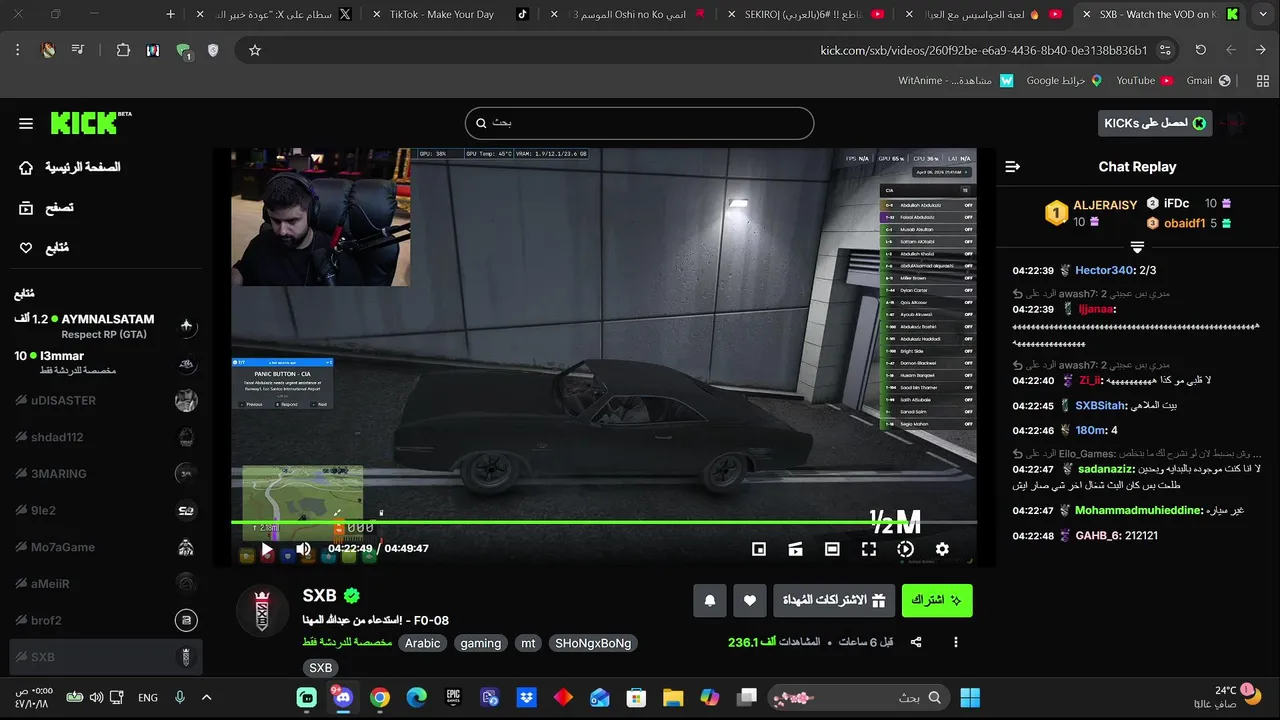Go to the Kick home page link

[x=70, y=167]
